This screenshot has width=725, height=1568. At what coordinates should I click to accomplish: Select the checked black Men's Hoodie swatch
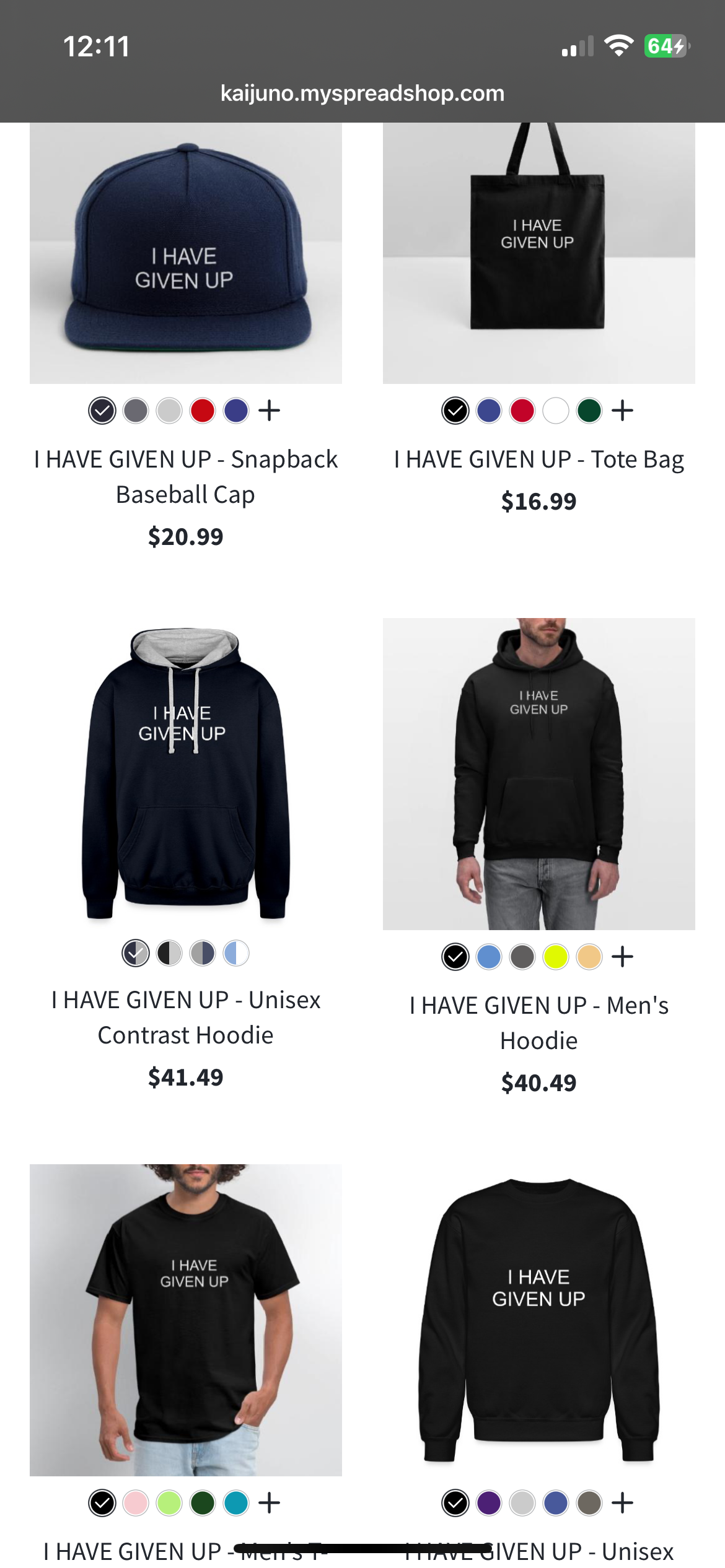tap(455, 957)
